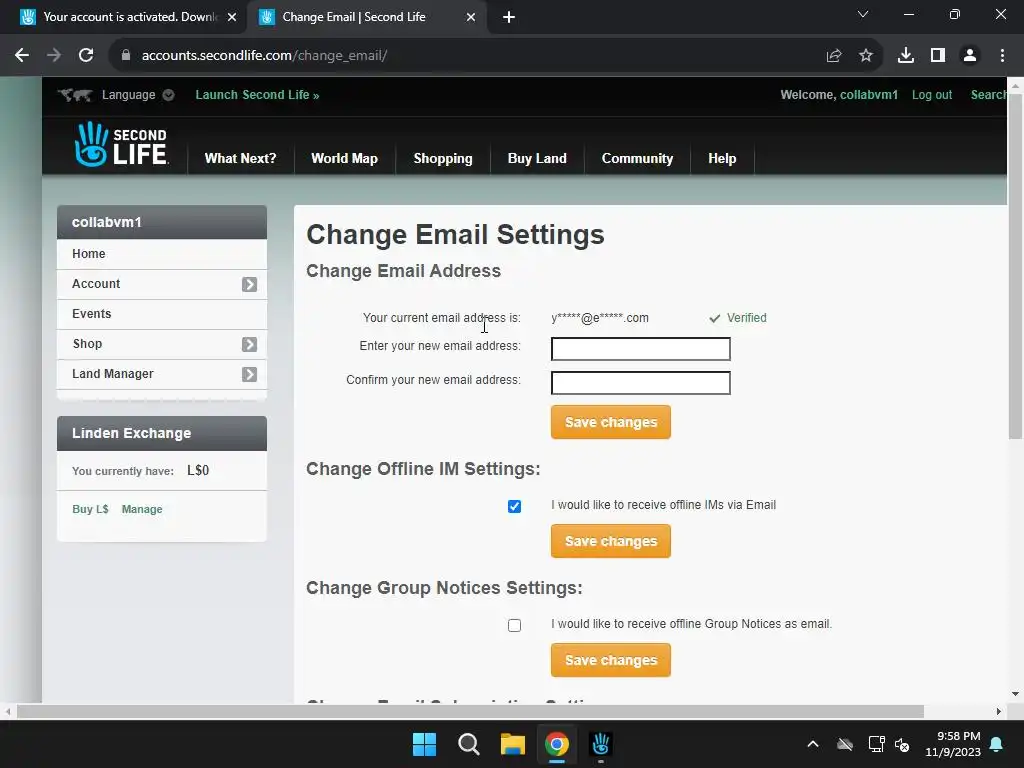Image resolution: width=1024 pixels, height=768 pixels.
Task: Expand the Shop sidebar arrow
Action: [249, 344]
